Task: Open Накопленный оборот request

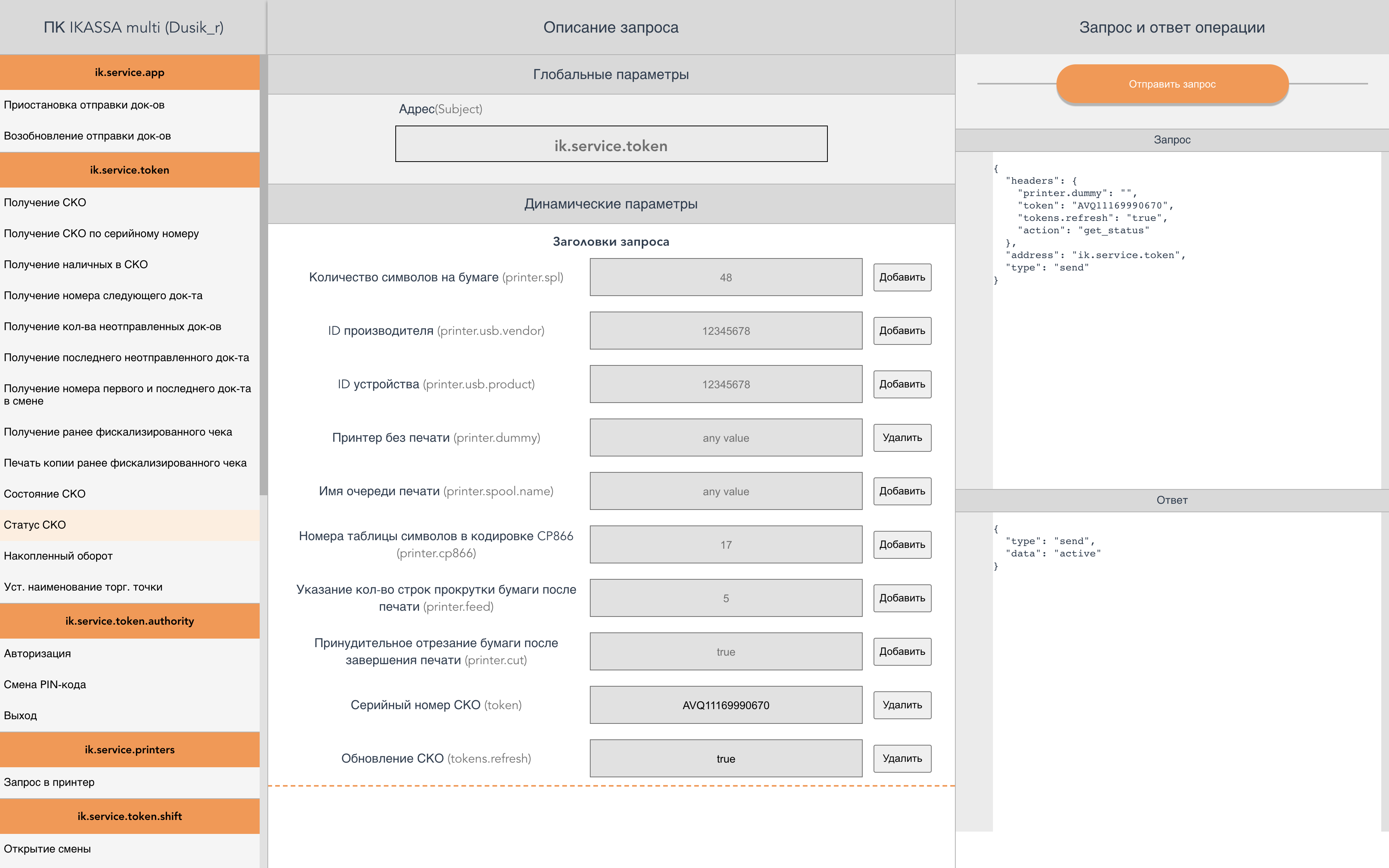Action: click(58, 556)
